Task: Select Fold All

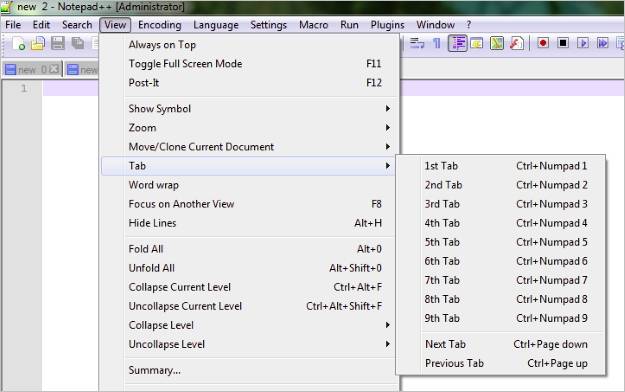Action: (x=248, y=249)
